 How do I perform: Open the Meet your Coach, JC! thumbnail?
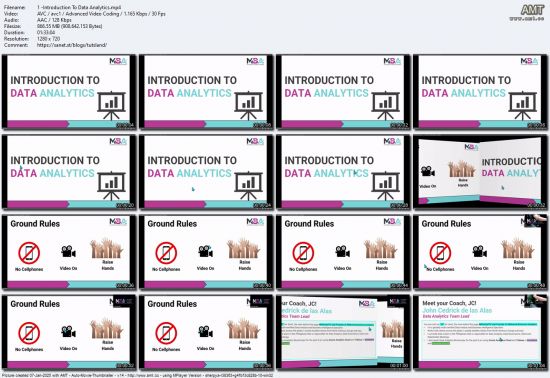(x=480, y=332)
